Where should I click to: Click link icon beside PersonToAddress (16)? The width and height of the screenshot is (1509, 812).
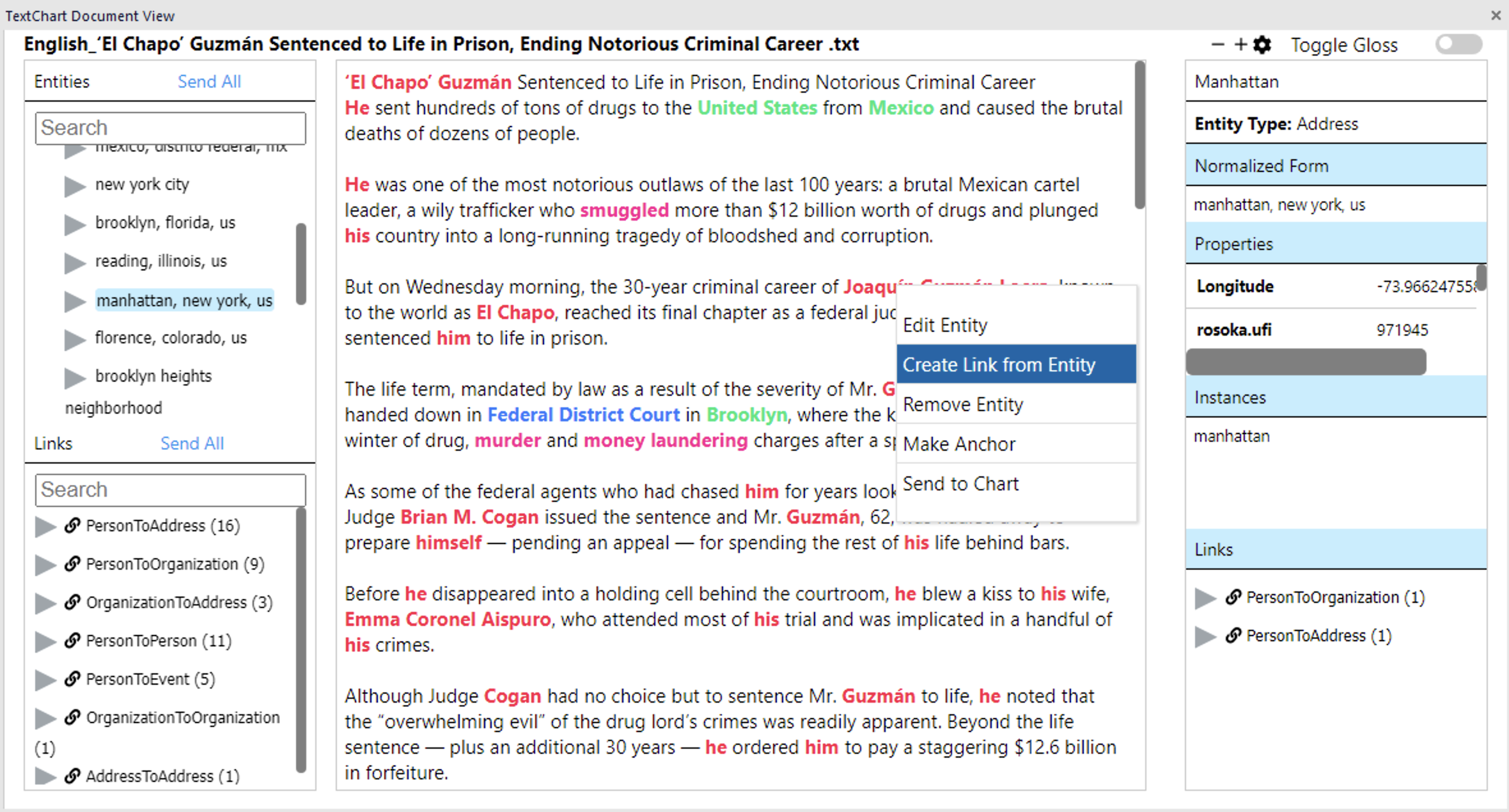[x=72, y=526]
